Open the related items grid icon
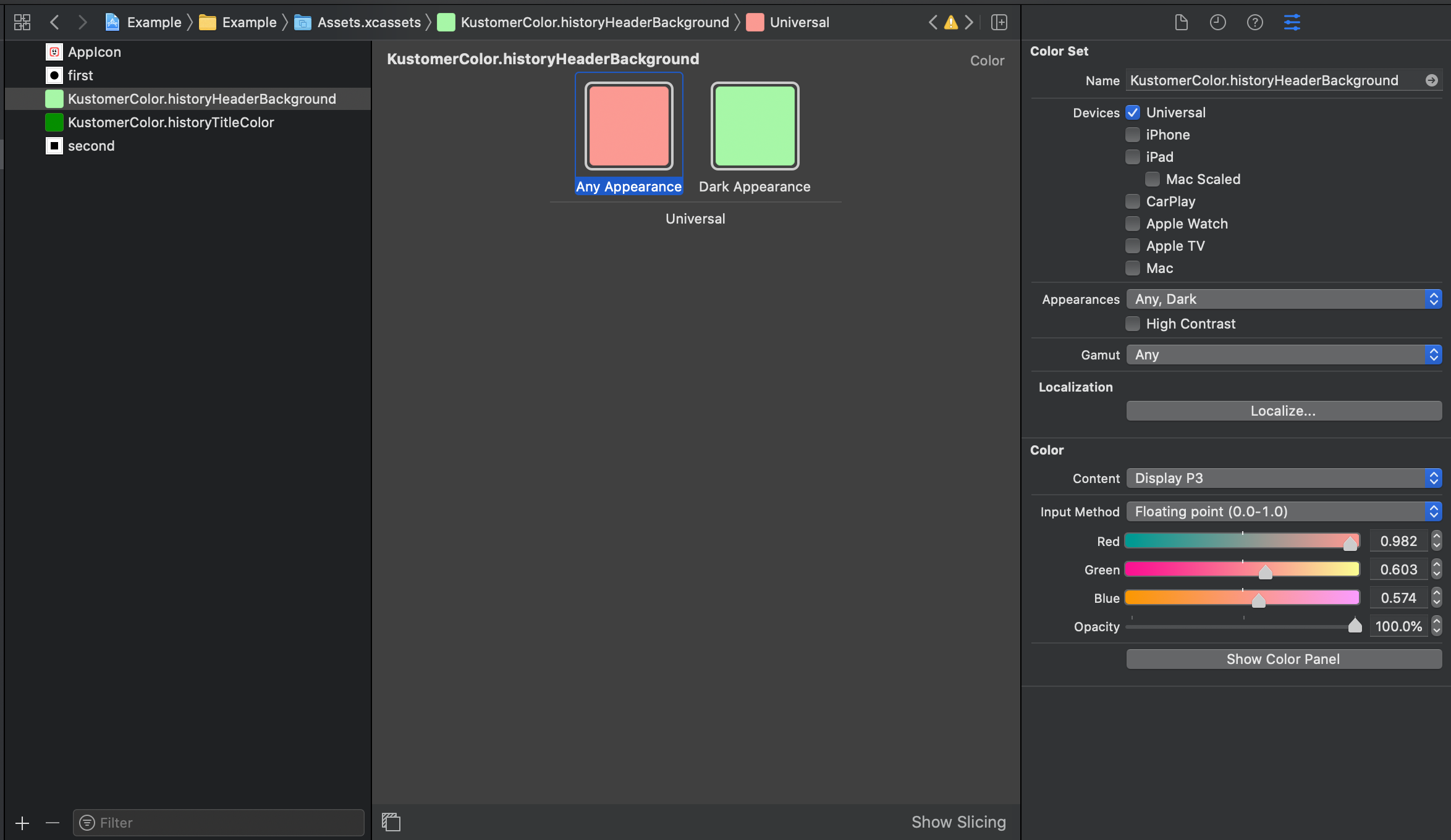1451x840 pixels. tap(22, 22)
